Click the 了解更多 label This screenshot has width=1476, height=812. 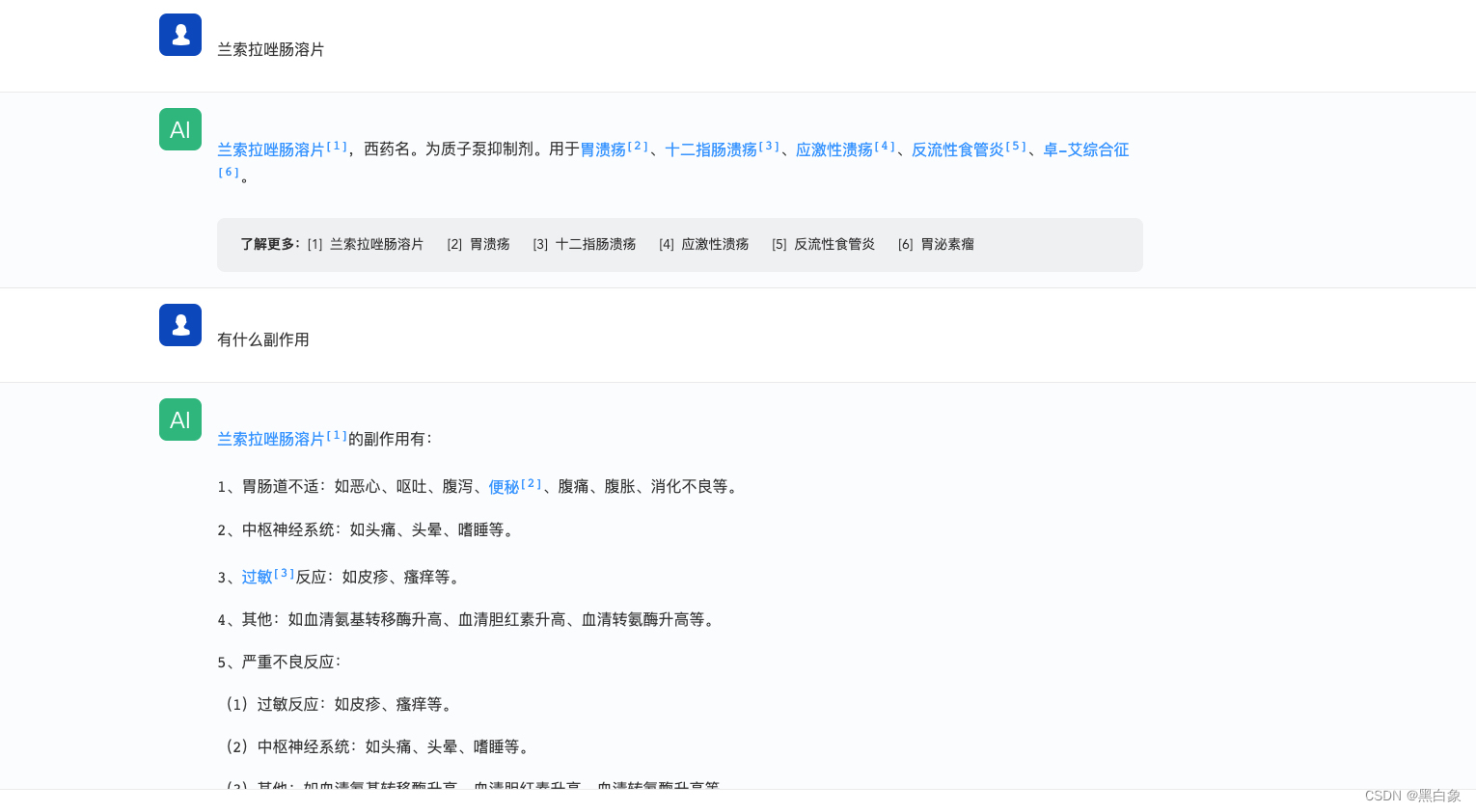click(269, 244)
